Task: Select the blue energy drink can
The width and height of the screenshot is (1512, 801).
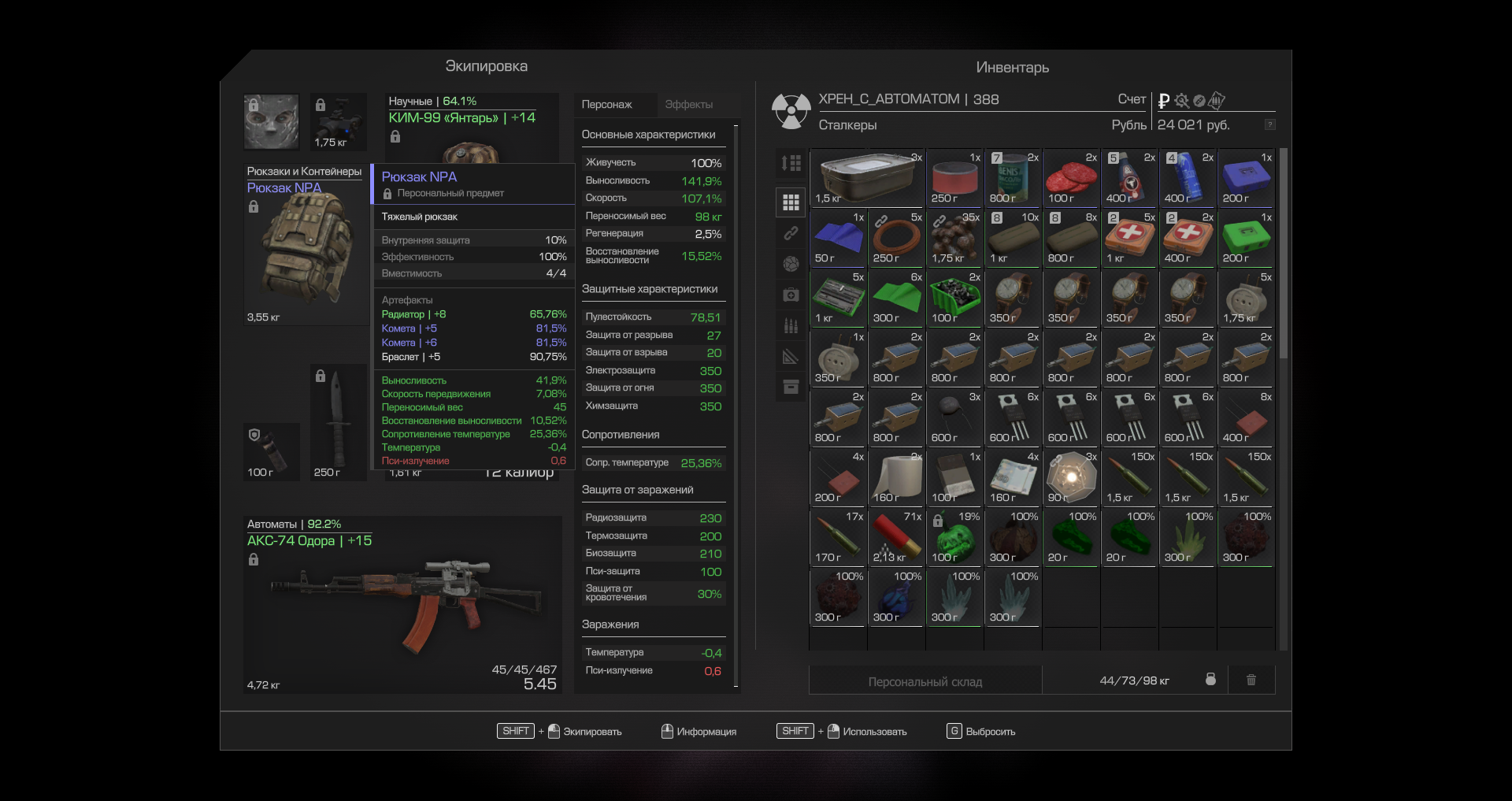Action: pos(1188,178)
